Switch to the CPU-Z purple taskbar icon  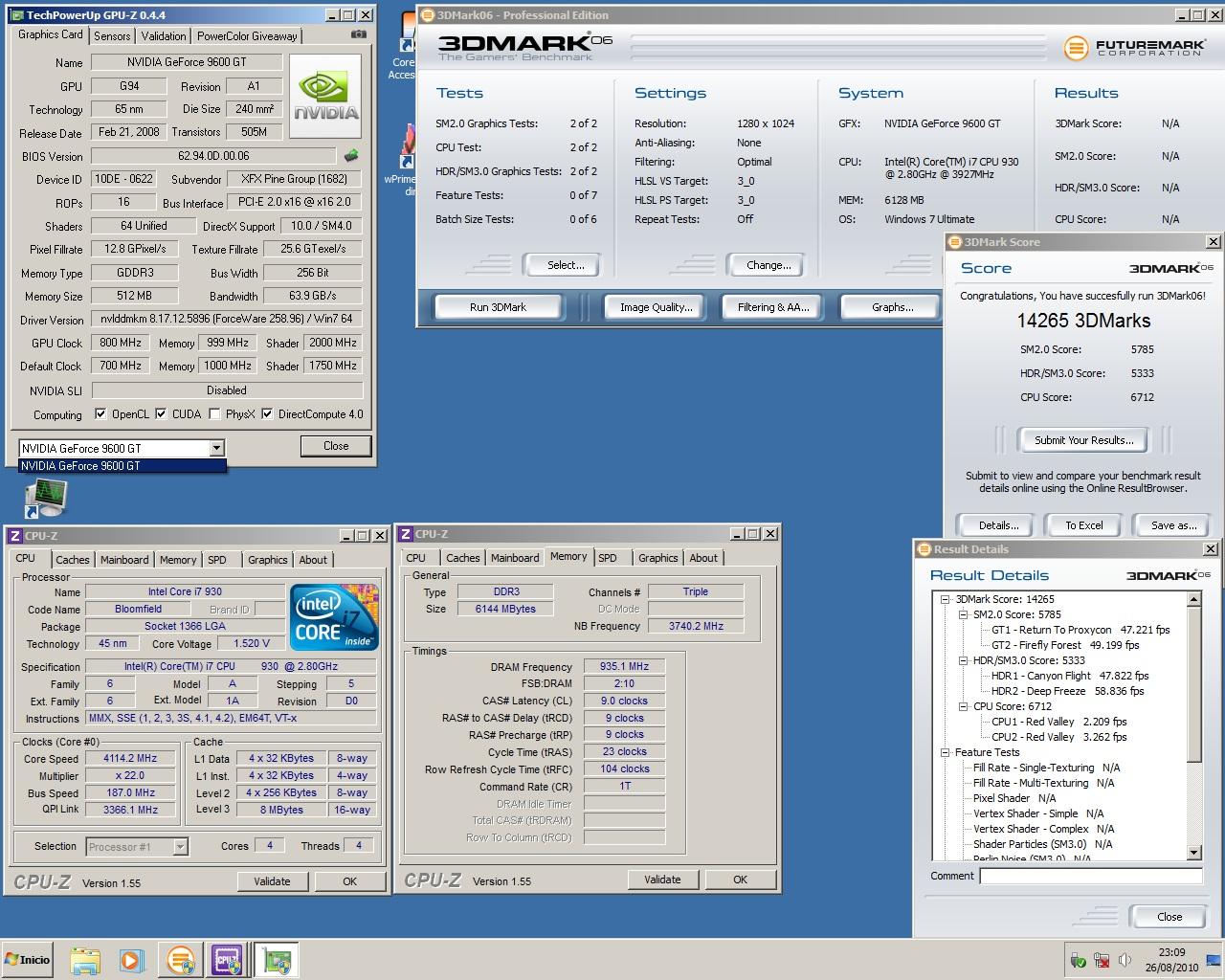228,960
